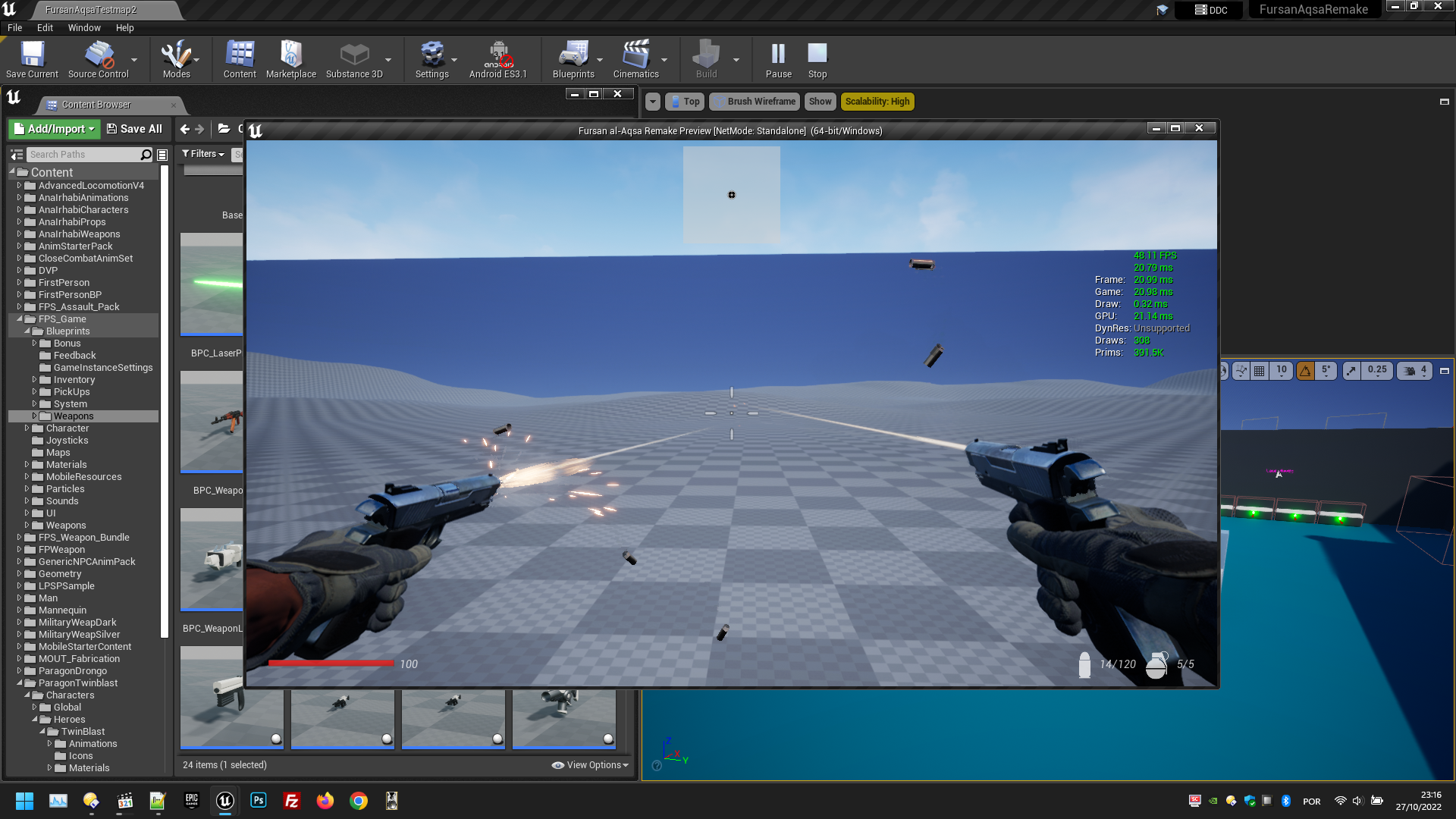The width and height of the screenshot is (1456, 819).
Task: Click the Scalability: High warning button
Action: click(877, 102)
